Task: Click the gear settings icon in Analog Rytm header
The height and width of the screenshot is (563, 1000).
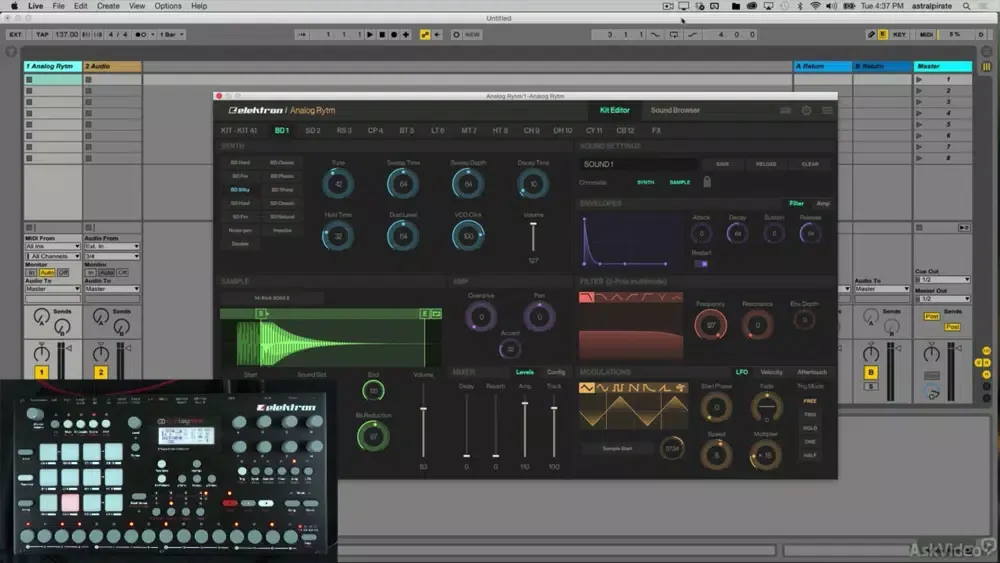Action: (x=807, y=110)
